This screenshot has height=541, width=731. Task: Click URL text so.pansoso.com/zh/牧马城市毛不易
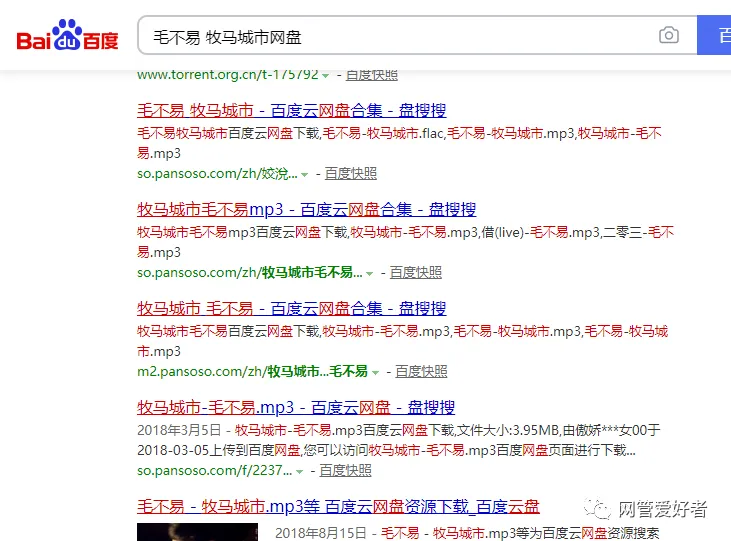pos(249,272)
